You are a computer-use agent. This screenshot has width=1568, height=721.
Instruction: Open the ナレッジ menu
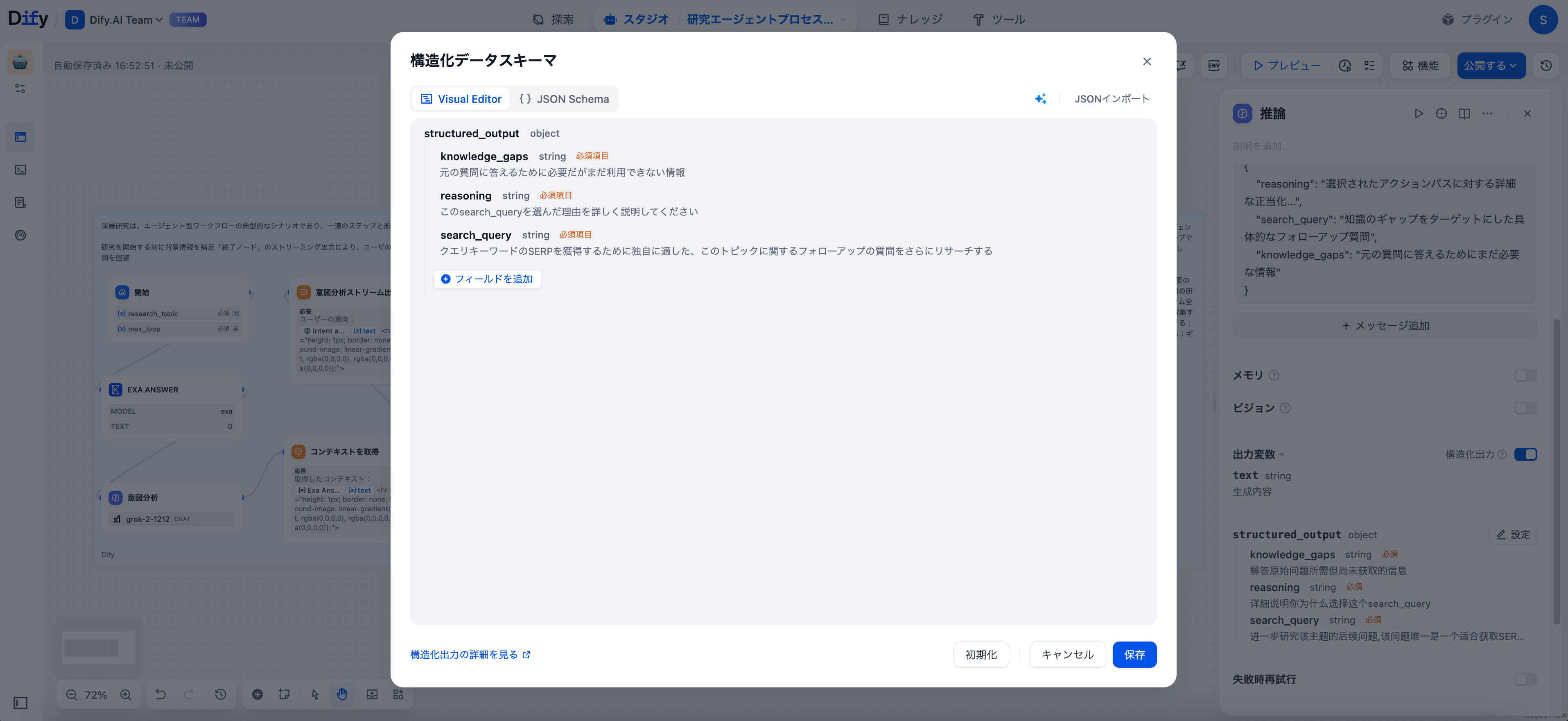point(911,20)
